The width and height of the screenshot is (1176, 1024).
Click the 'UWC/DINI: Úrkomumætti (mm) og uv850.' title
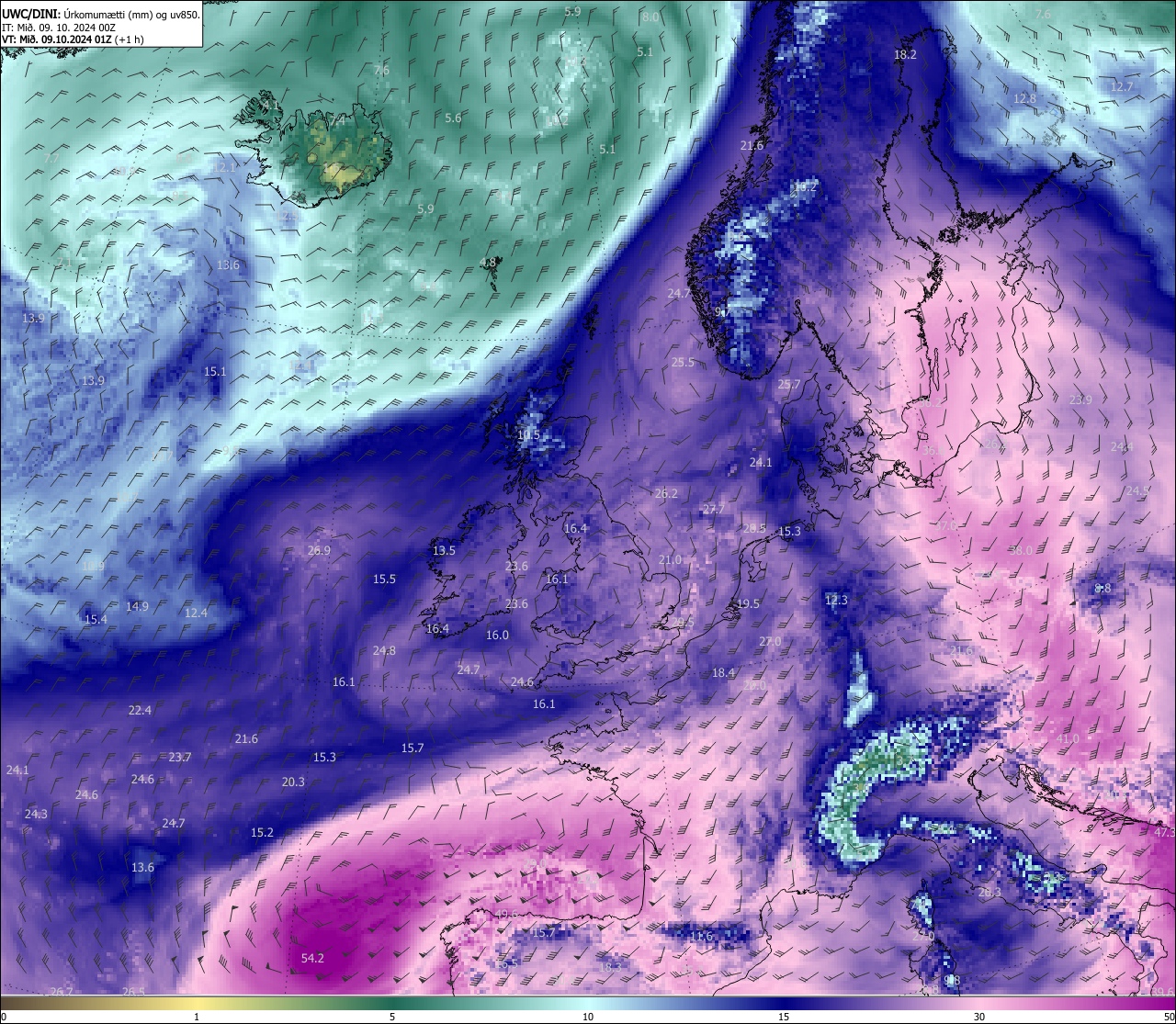(x=101, y=15)
